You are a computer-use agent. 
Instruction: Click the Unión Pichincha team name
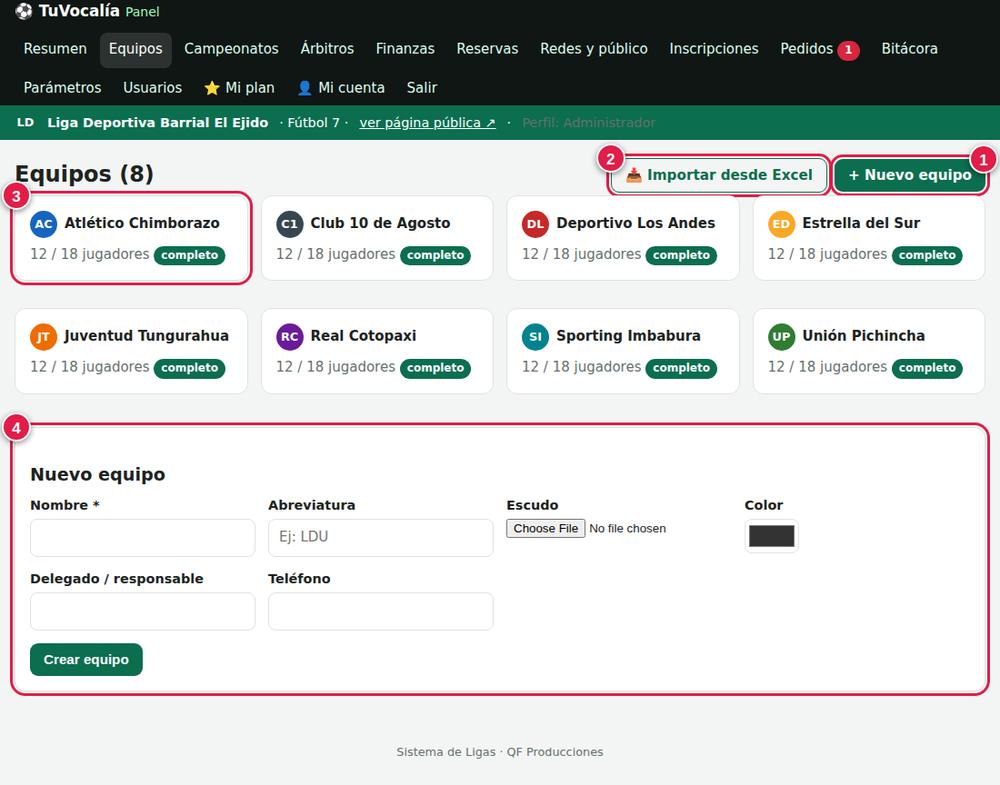864,336
